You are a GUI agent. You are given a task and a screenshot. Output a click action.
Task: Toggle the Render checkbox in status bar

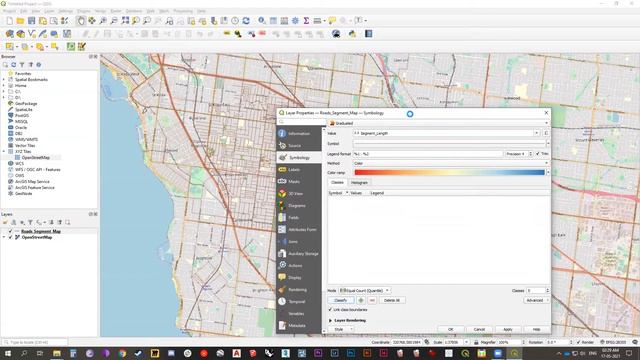click(x=578, y=342)
